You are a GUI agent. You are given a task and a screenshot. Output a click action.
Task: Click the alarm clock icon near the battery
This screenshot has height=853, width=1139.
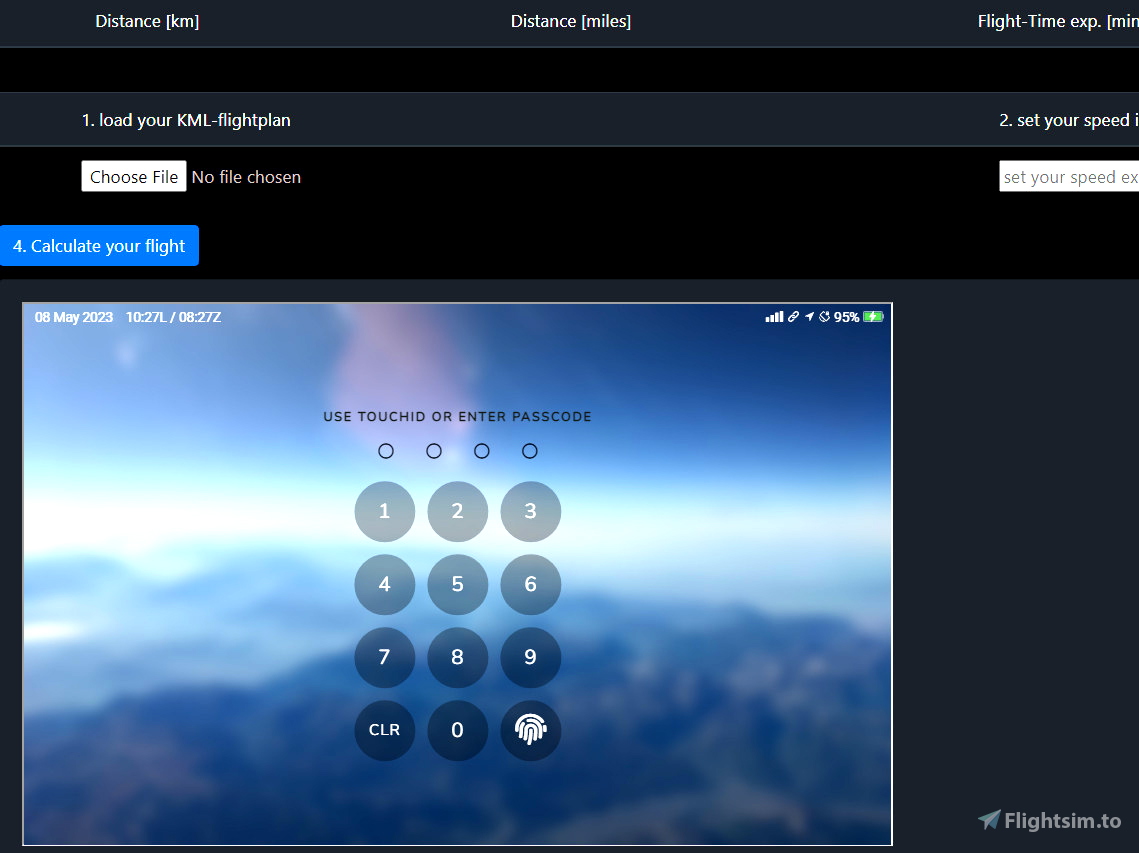click(x=824, y=317)
